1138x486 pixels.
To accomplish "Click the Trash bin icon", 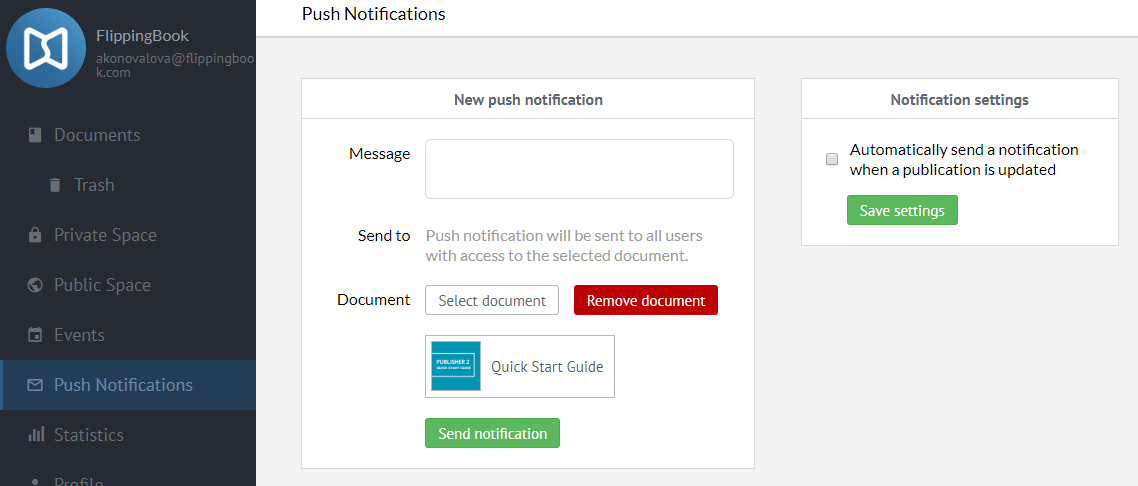I will 54,185.
